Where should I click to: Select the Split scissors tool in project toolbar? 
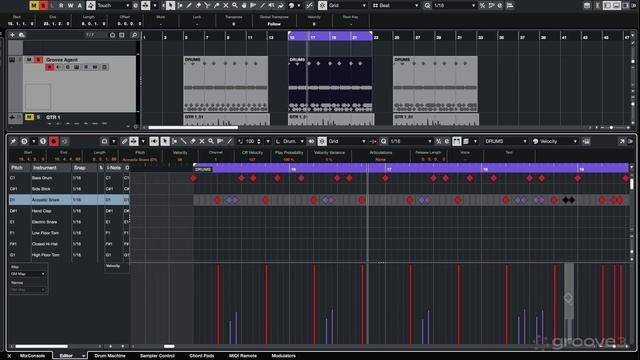207,5
